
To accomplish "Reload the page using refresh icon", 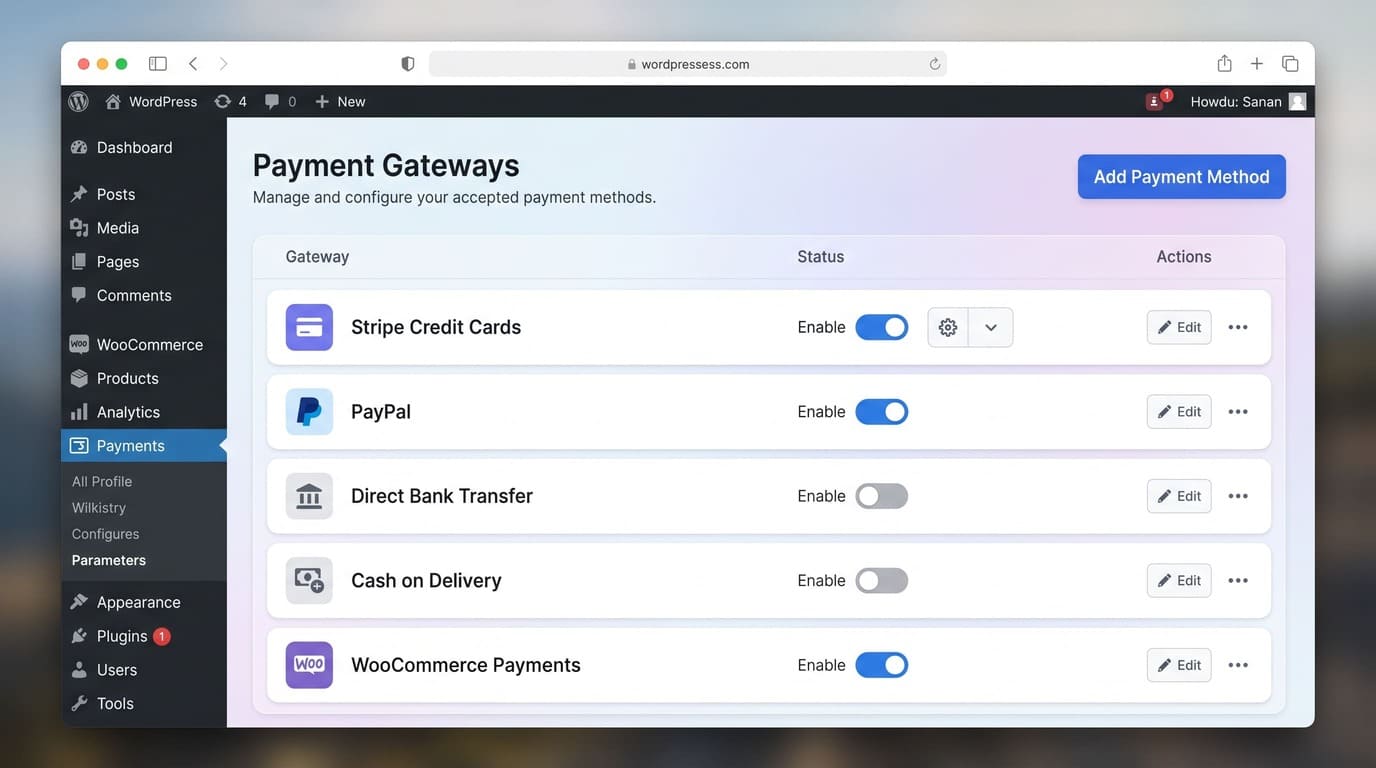I will tap(935, 64).
